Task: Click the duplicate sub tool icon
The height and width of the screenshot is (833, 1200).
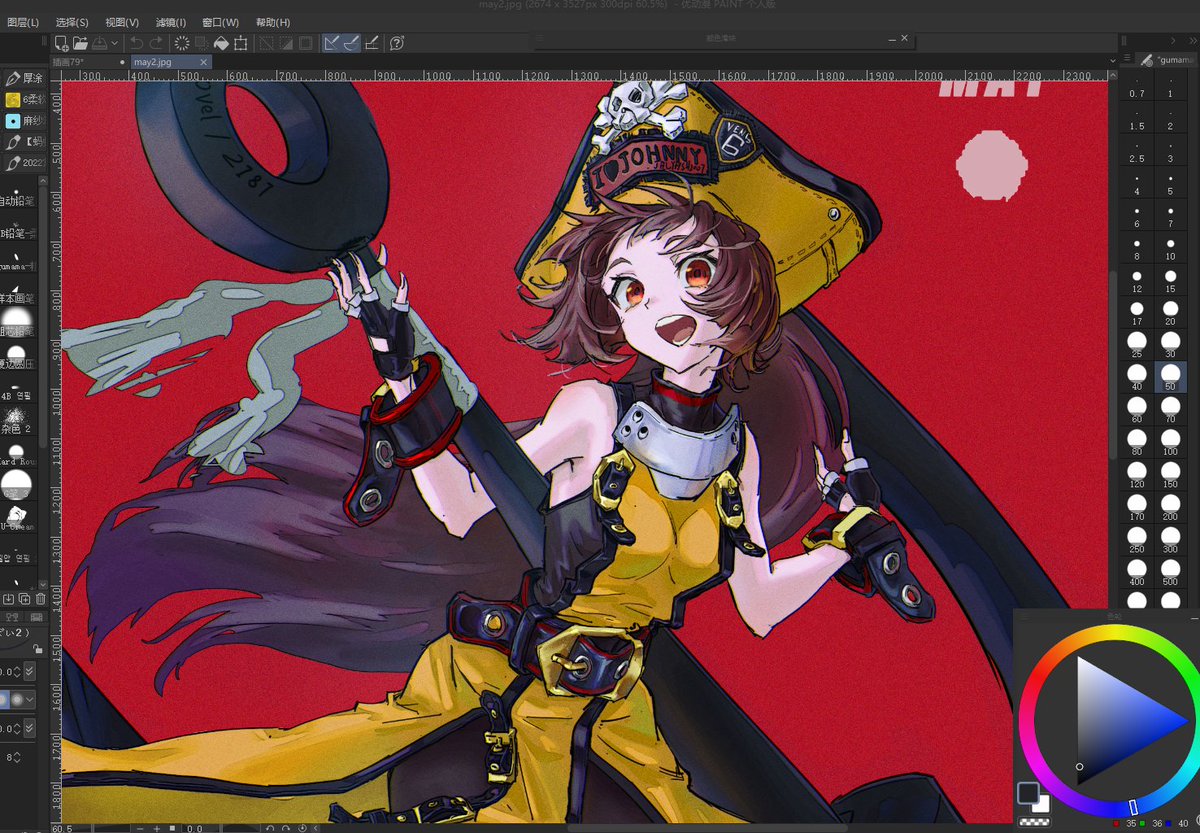Action: coord(24,599)
